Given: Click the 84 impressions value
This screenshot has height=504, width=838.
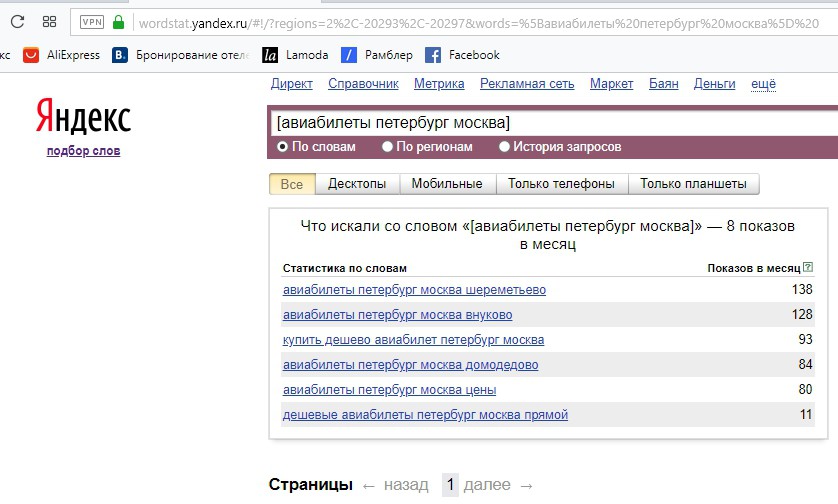Looking at the screenshot, I should (x=805, y=365).
